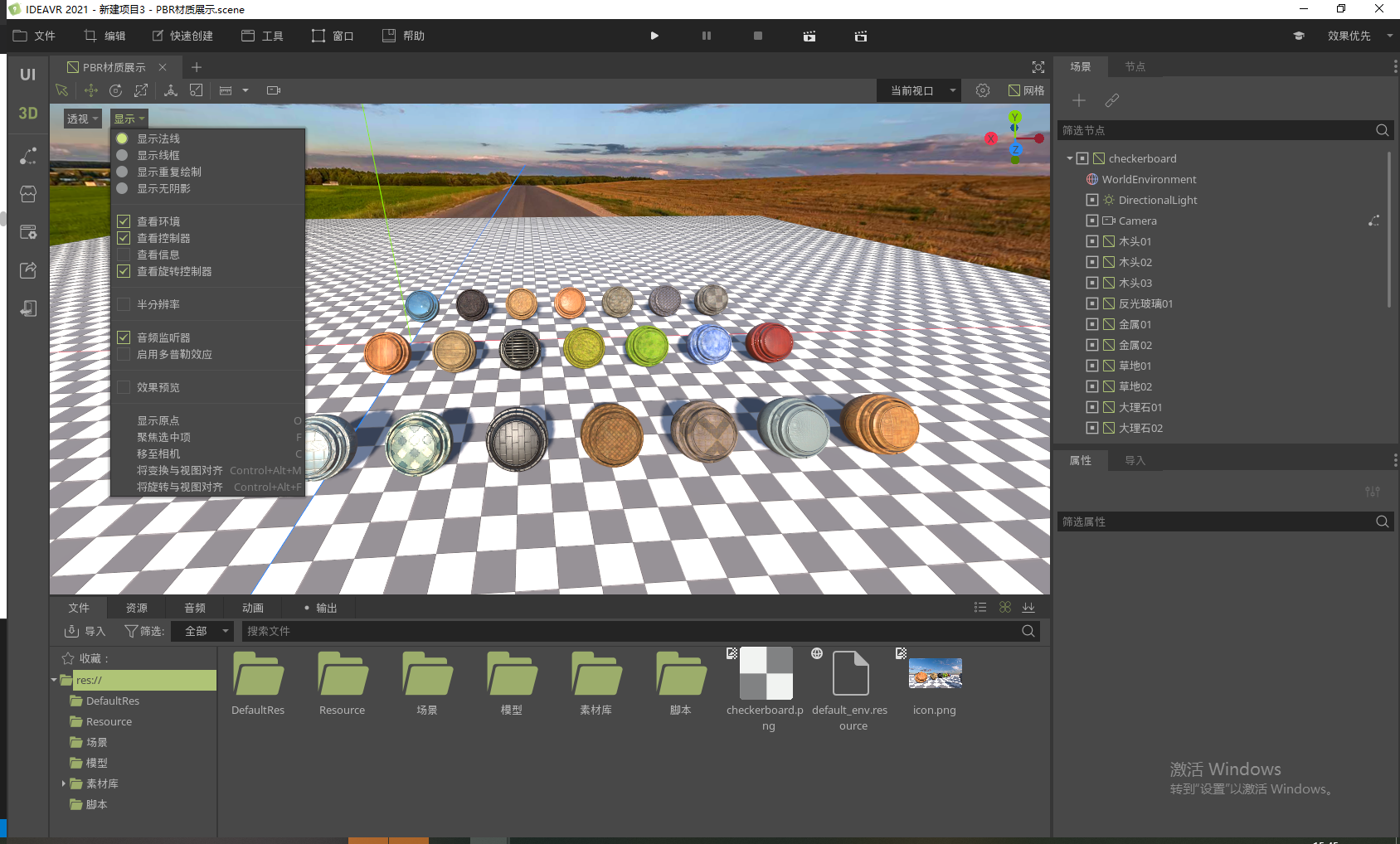1400x844 pixels.
Task: Select 显示法线 display option
Action: [x=158, y=138]
